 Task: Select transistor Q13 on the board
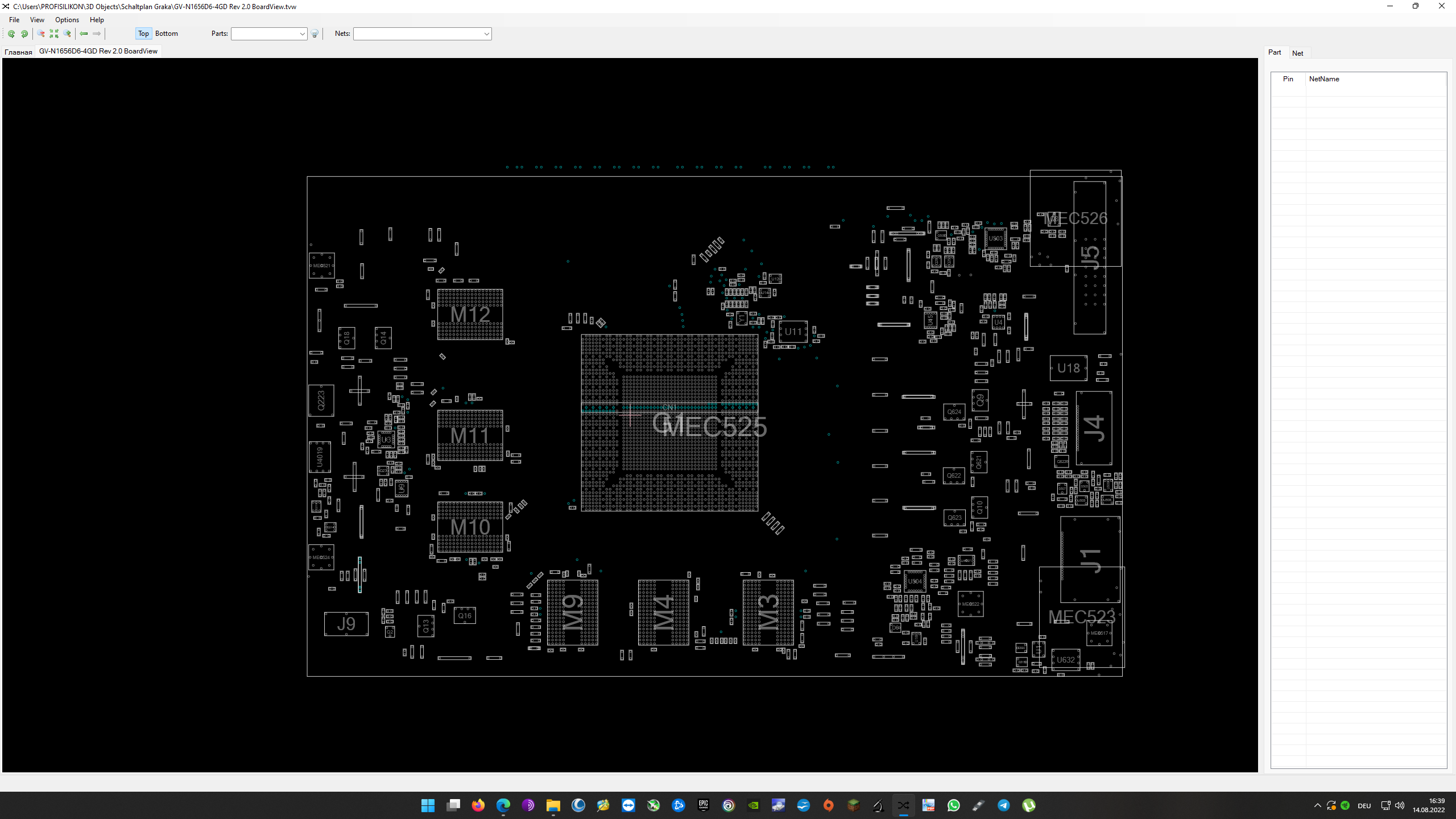pos(426,626)
